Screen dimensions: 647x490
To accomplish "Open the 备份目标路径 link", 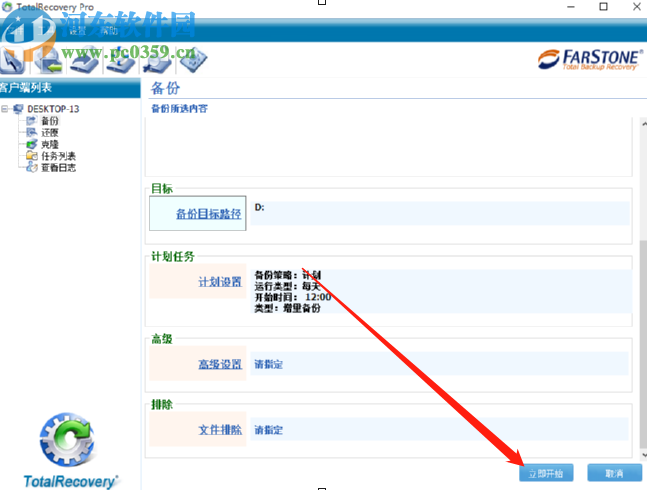I will pos(208,214).
